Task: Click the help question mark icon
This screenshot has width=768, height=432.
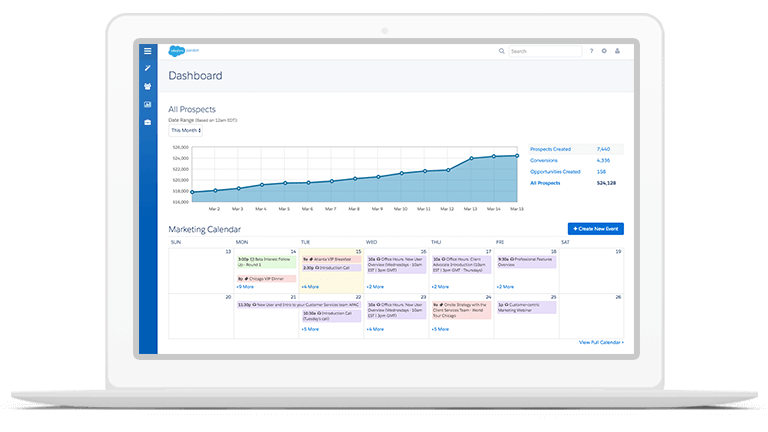Action: [x=591, y=51]
